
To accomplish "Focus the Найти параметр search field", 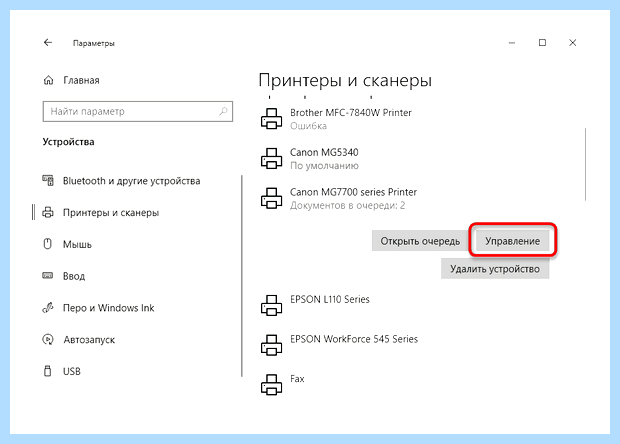I will [138, 111].
